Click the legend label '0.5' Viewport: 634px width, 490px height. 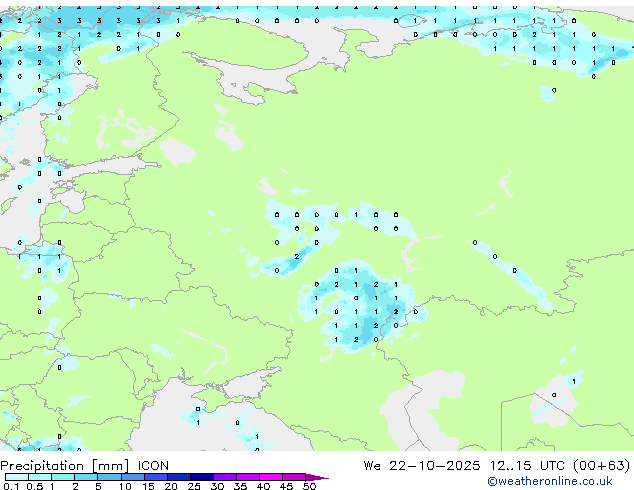point(34,486)
